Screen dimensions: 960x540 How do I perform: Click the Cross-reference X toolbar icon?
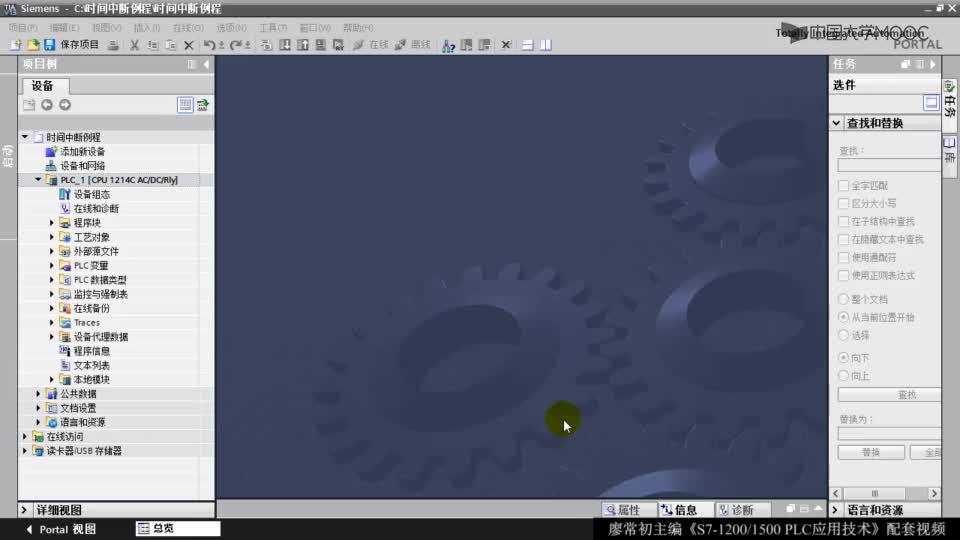click(506, 45)
